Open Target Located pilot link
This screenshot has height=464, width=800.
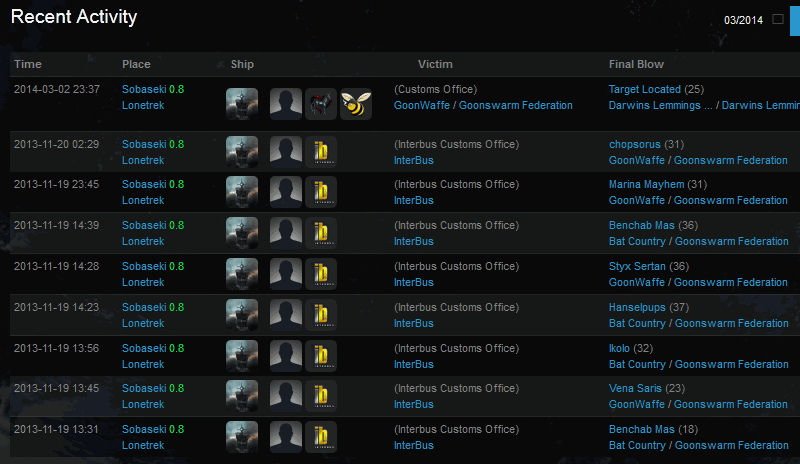click(644, 89)
